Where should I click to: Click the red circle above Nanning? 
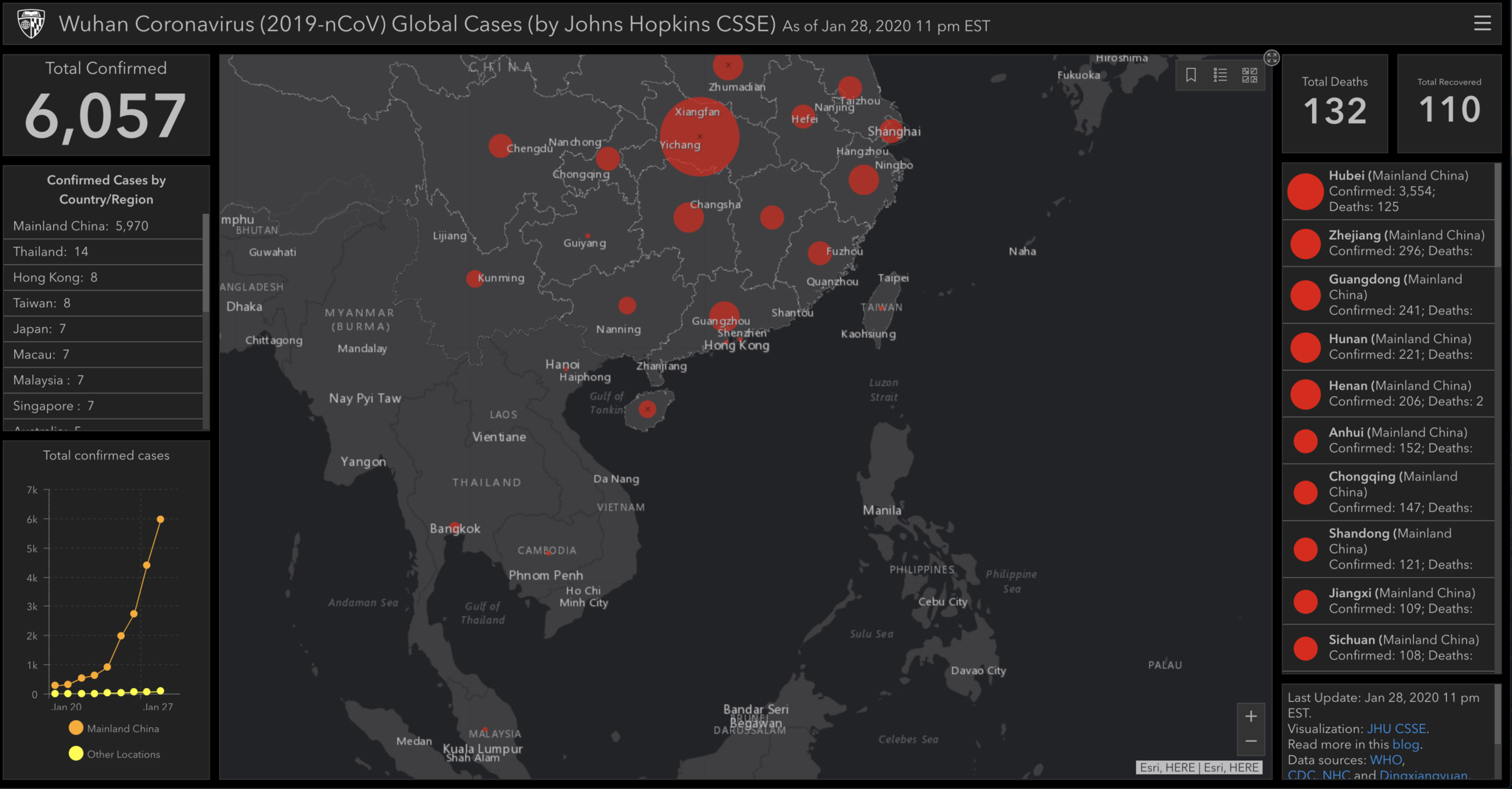(x=627, y=305)
